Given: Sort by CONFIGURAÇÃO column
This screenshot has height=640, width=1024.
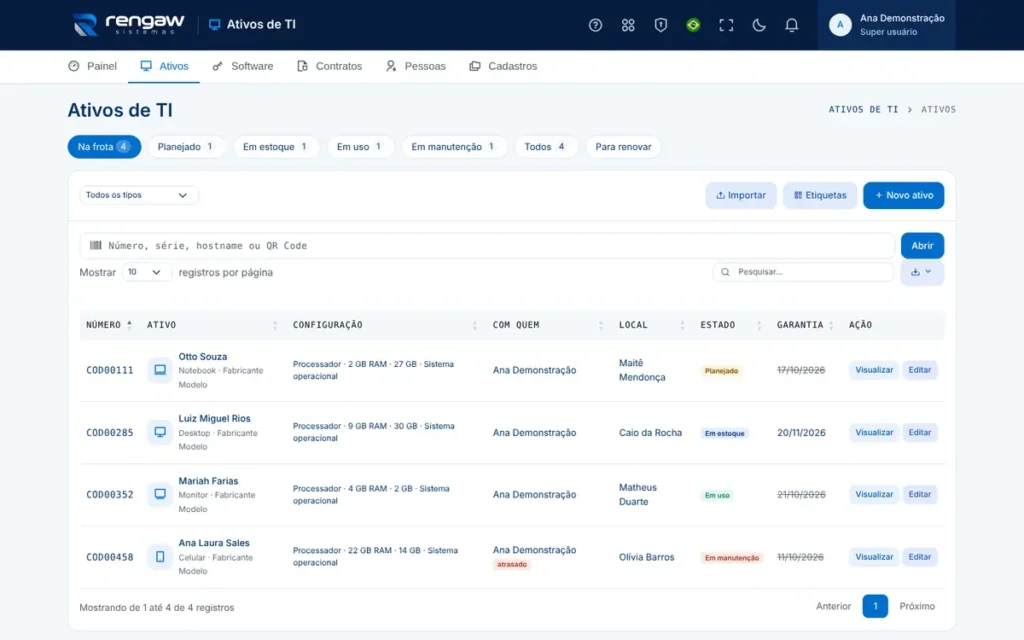Looking at the screenshot, I should (x=385, y=325).
